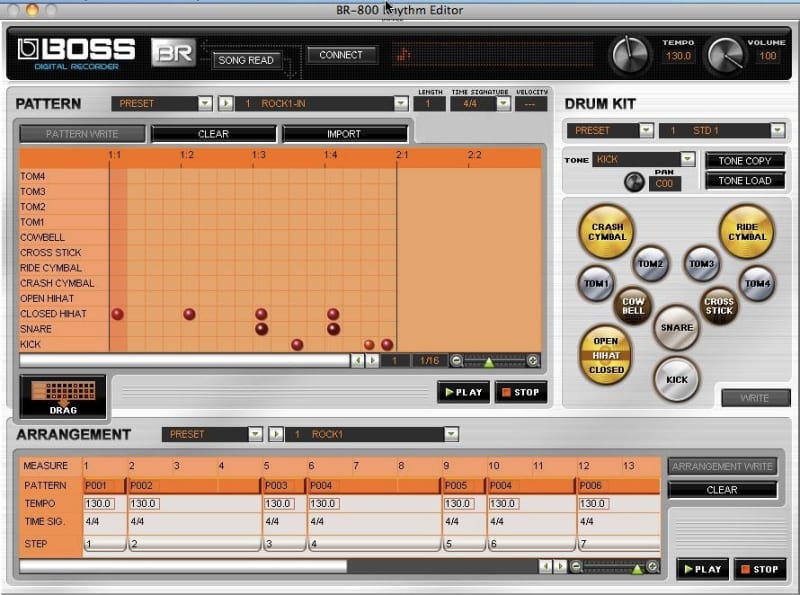The image size is (800, 595).
Task: Zoom out the arrangement timeline
Action: click(576, 566)
